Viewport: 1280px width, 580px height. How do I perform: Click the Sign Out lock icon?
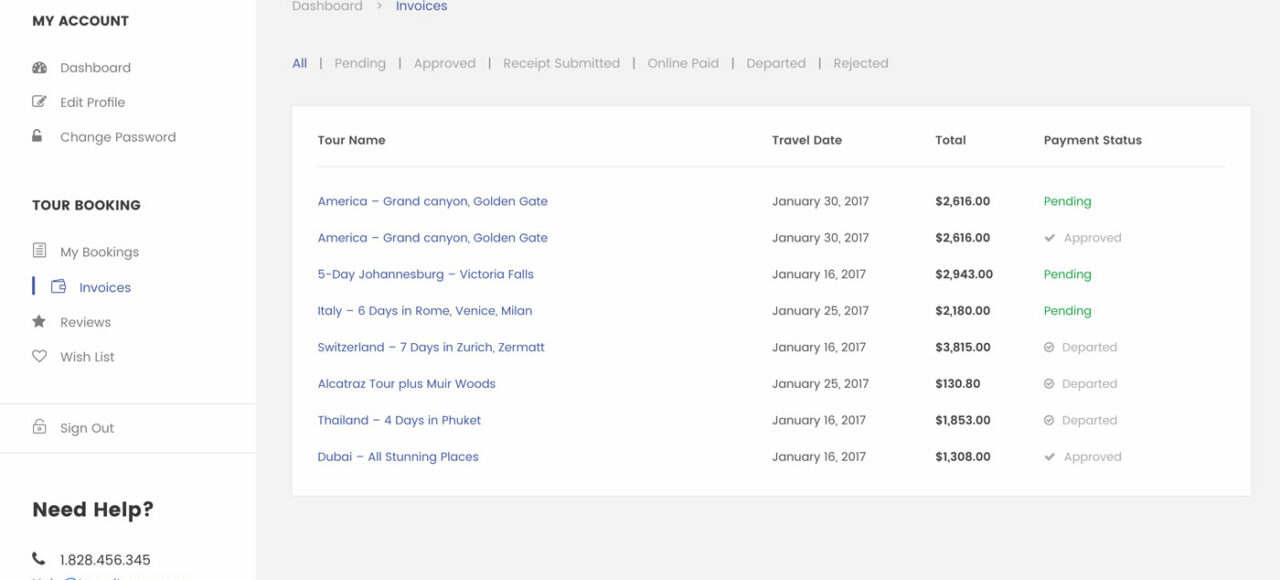(39, 428)
